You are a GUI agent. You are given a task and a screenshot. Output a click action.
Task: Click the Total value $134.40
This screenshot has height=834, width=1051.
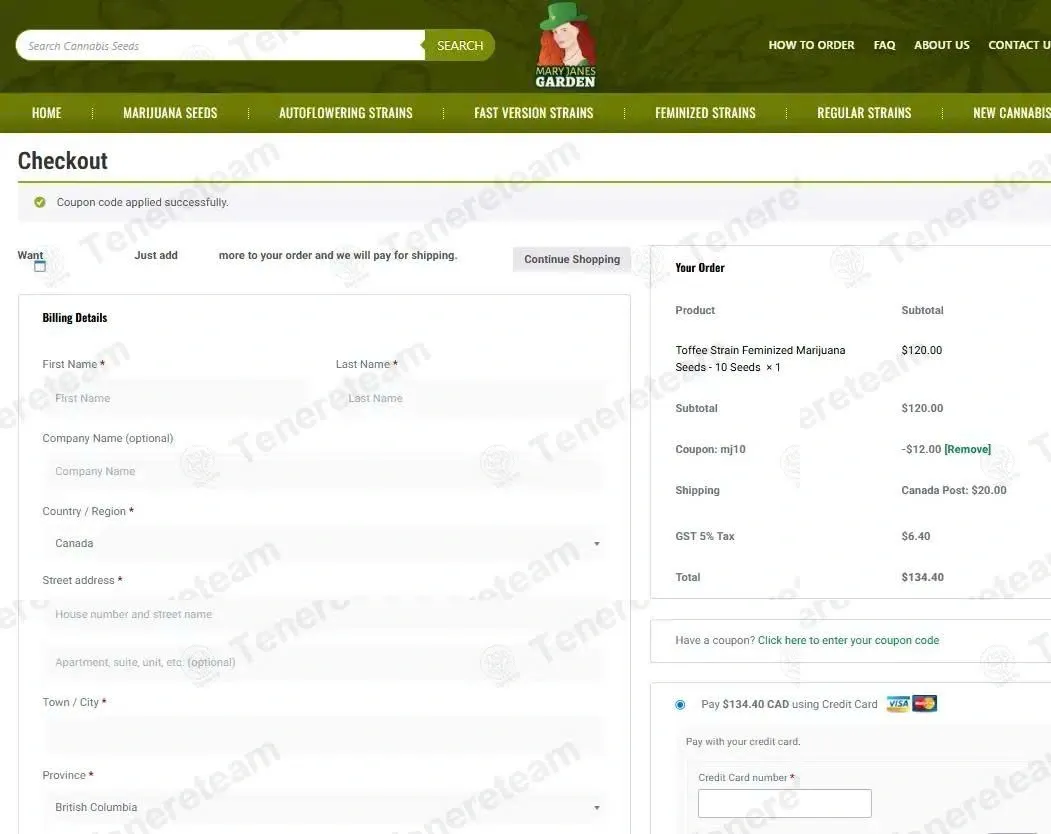922,577
